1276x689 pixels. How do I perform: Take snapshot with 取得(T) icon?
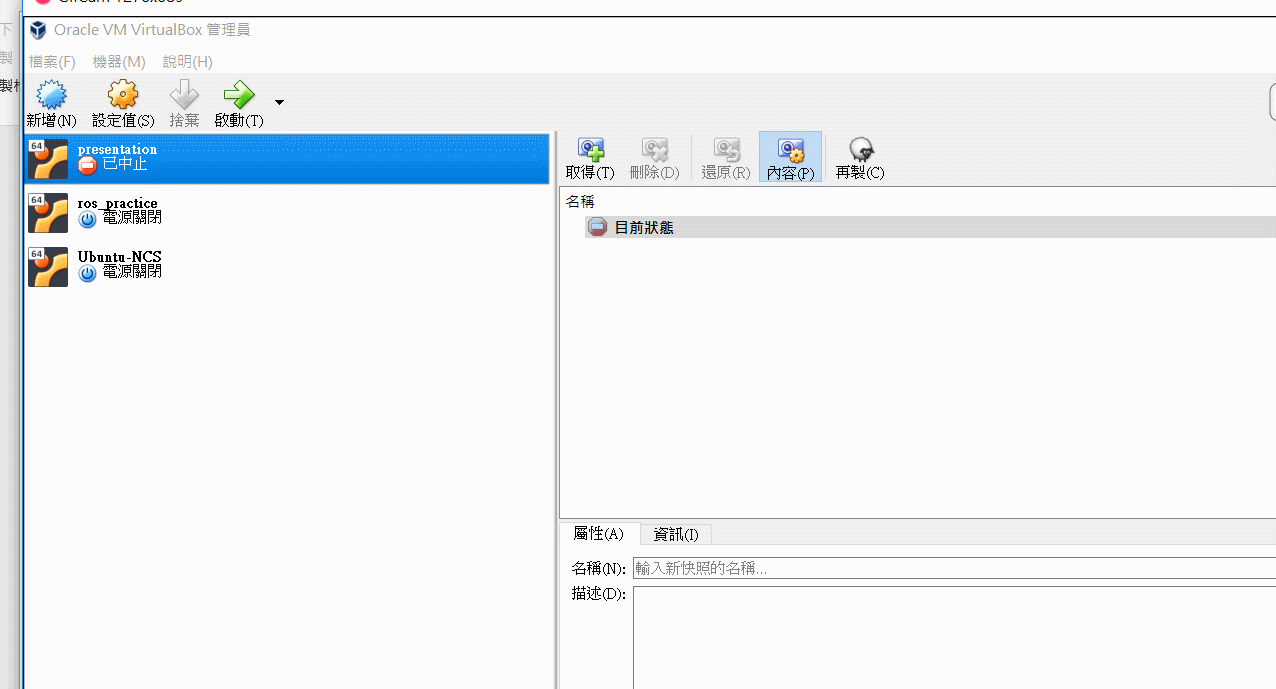(x=591, y=150)
